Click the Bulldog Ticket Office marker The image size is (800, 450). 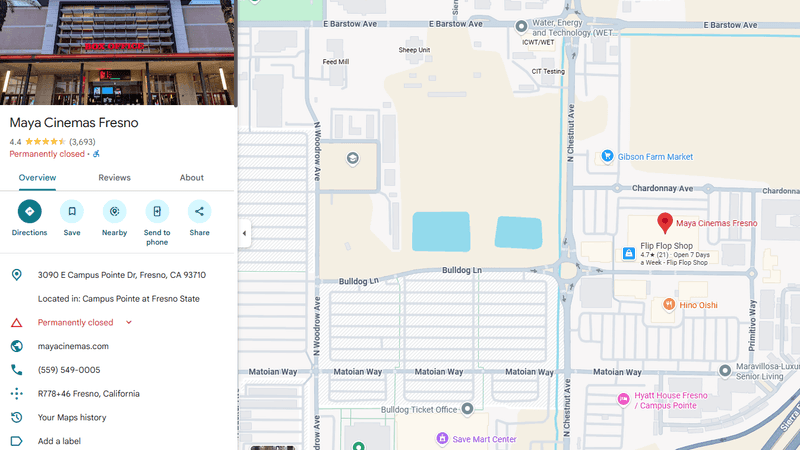(x=467, y=409)
